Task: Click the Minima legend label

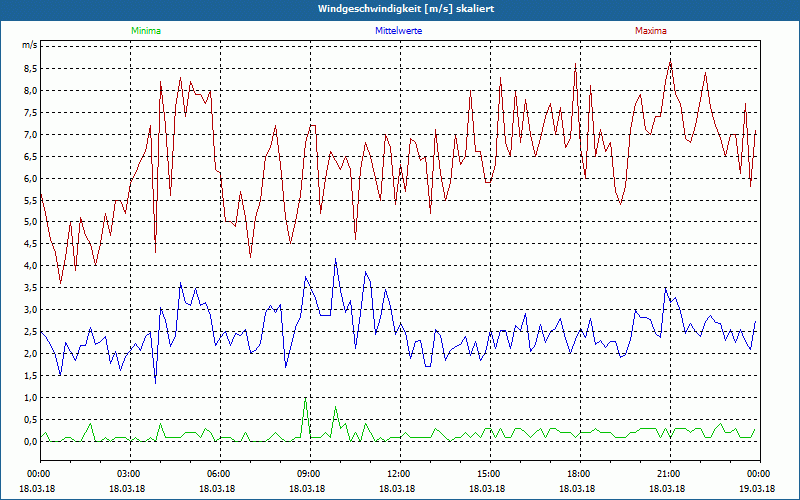Action: pos(146,31)
